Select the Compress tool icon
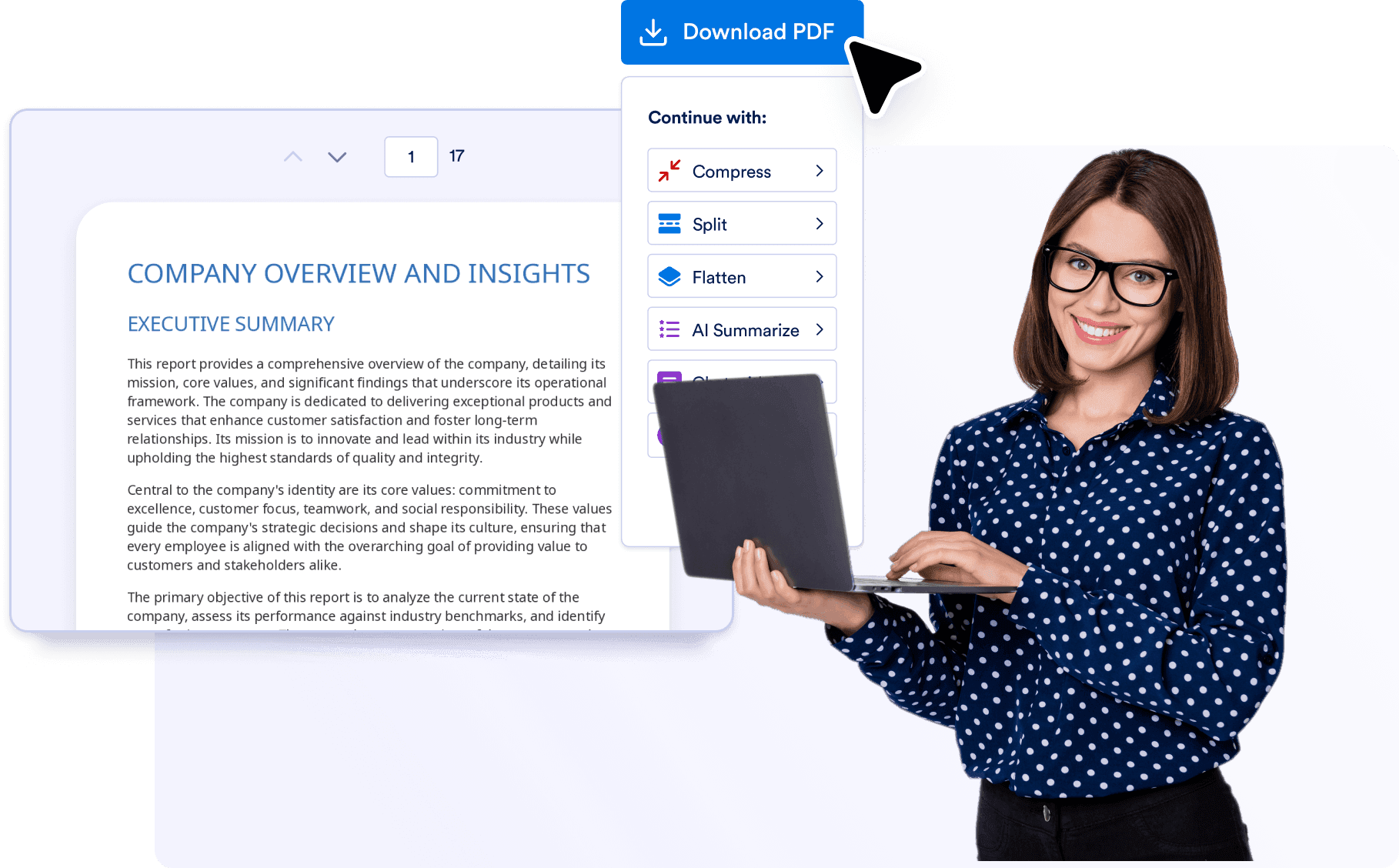 (669, 170)
